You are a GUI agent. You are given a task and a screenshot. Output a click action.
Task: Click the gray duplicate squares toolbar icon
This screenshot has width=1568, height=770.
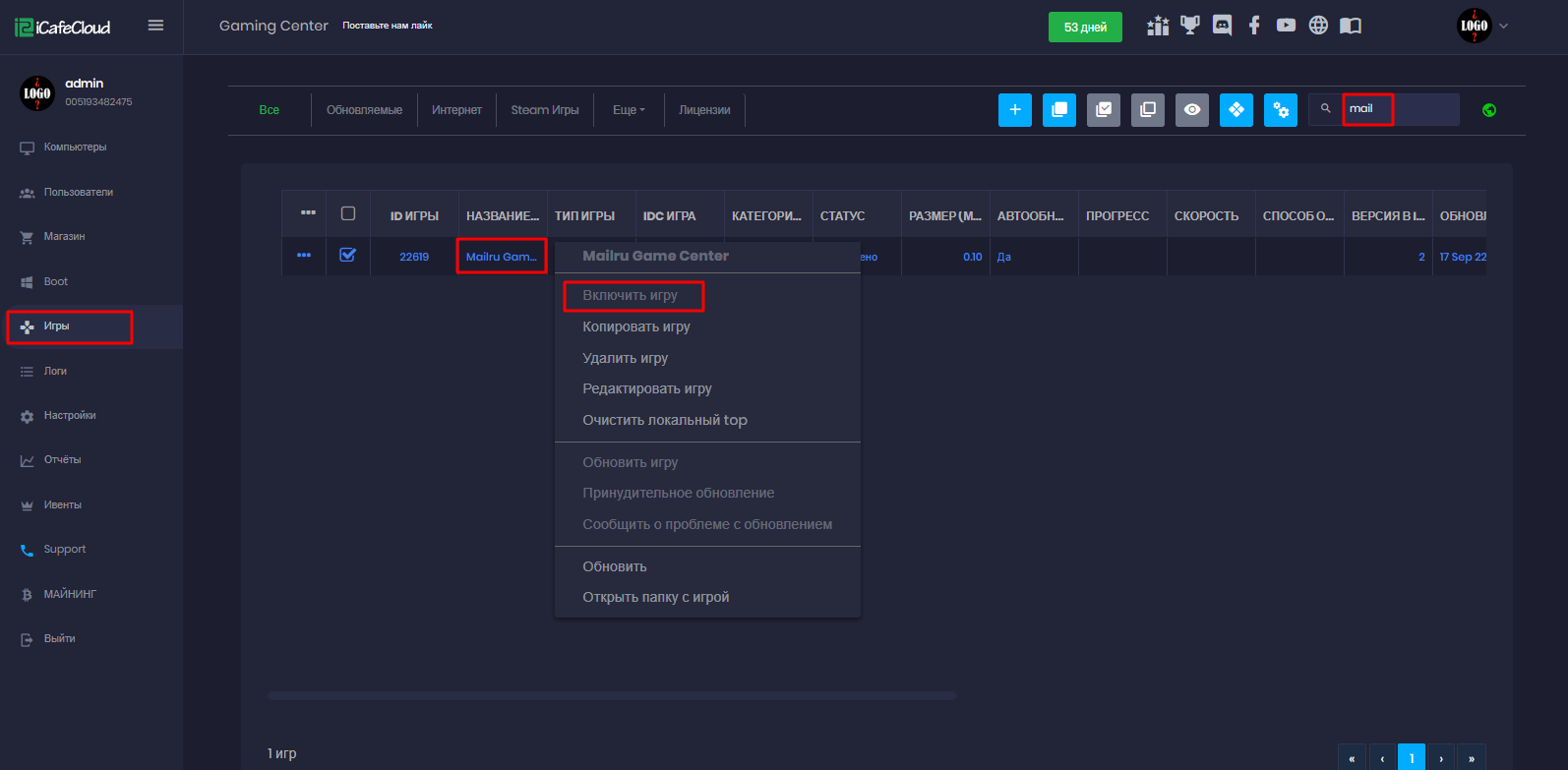click(1148, 110)
